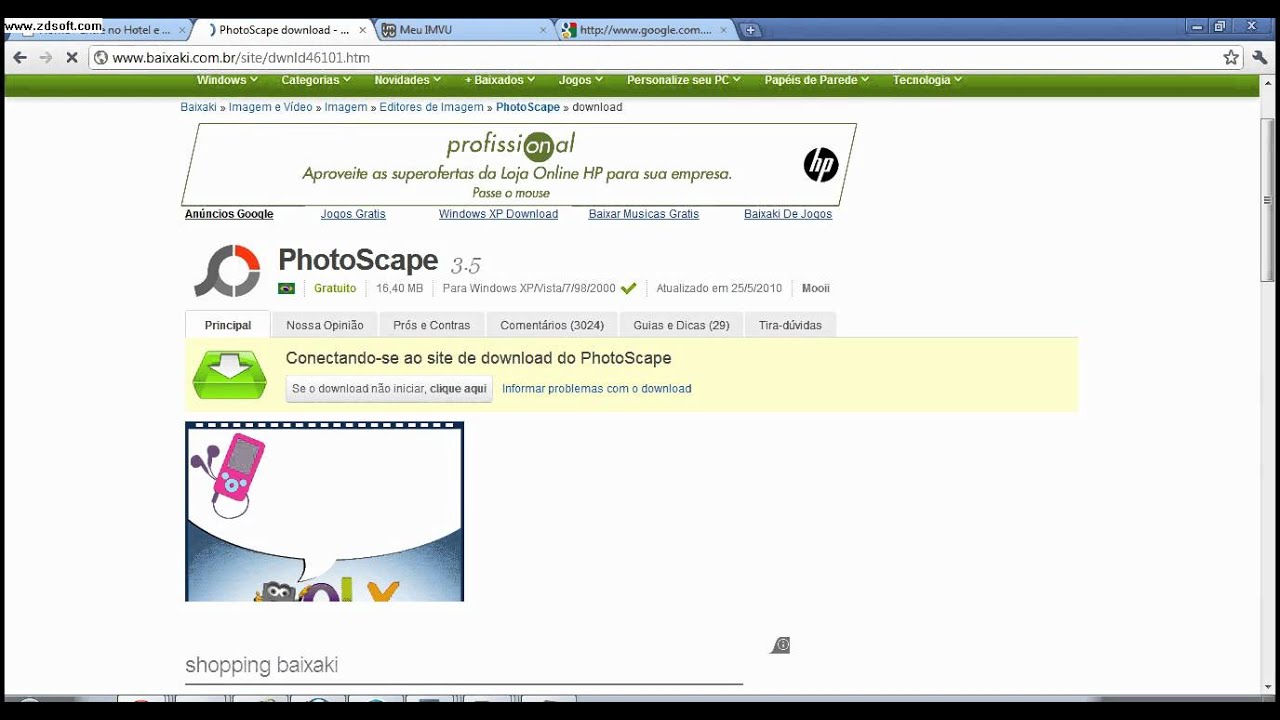Screen dimensions: 1280x720
Task: Click 'Atualizado em 25/5/2010' text
Action: click(719, 288)
